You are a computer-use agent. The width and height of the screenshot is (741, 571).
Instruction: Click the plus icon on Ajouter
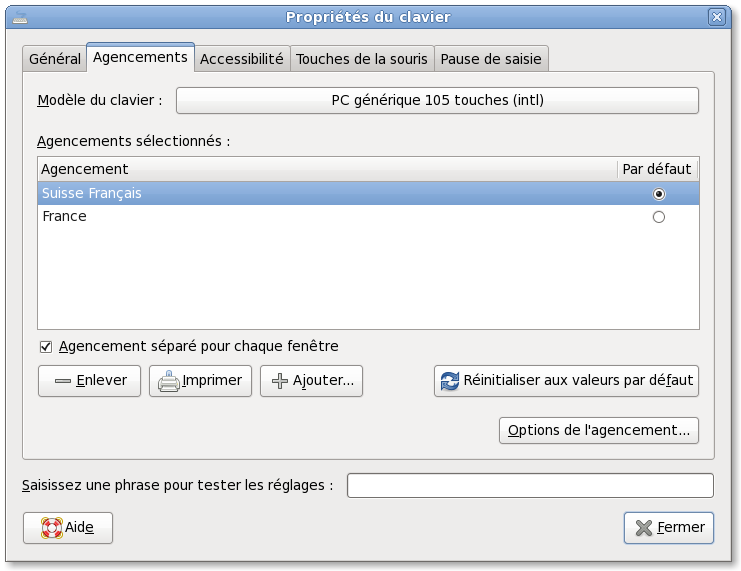coord(280,381)
